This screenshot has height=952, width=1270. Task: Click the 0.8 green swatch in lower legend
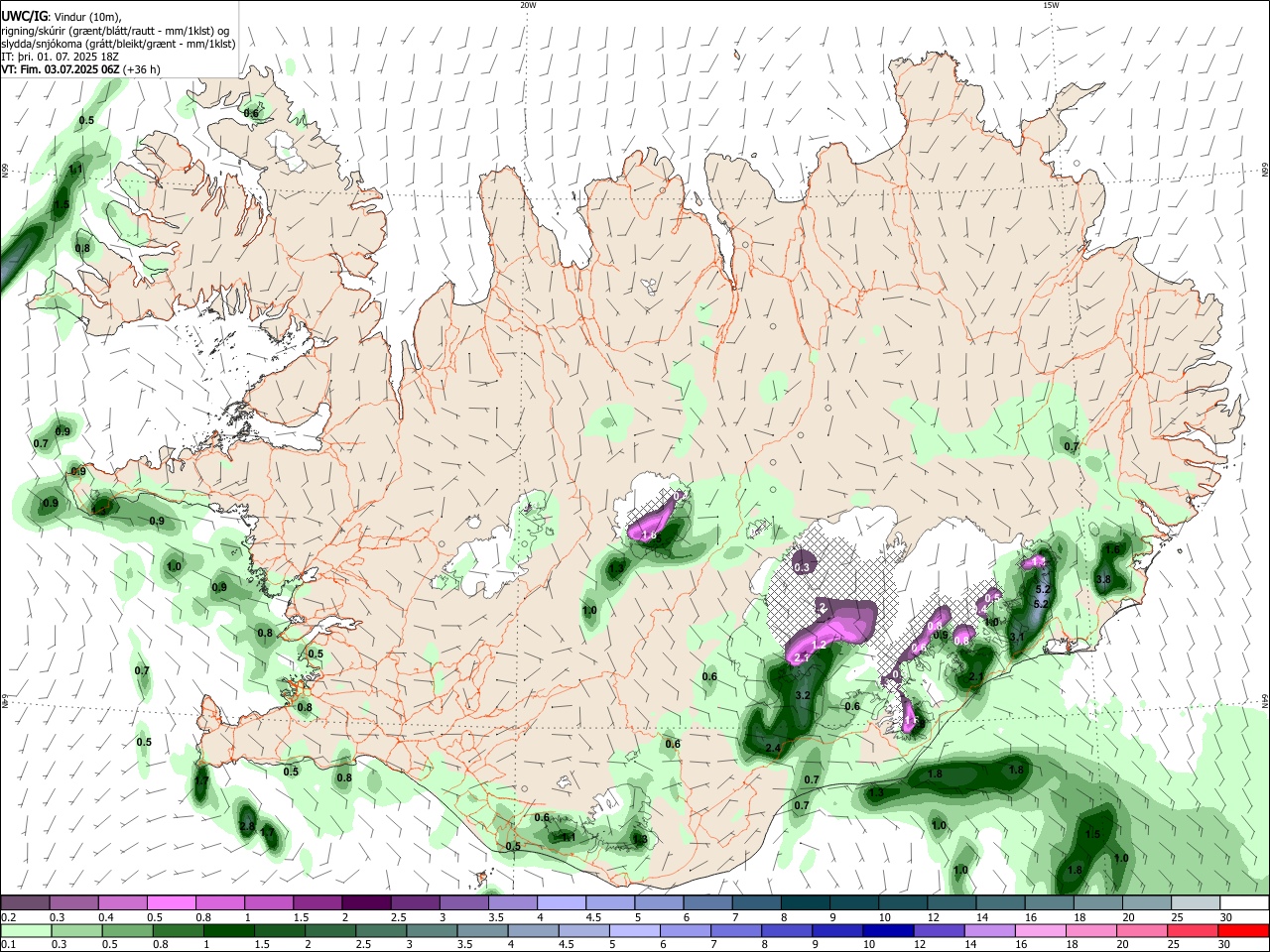point(178,930)
